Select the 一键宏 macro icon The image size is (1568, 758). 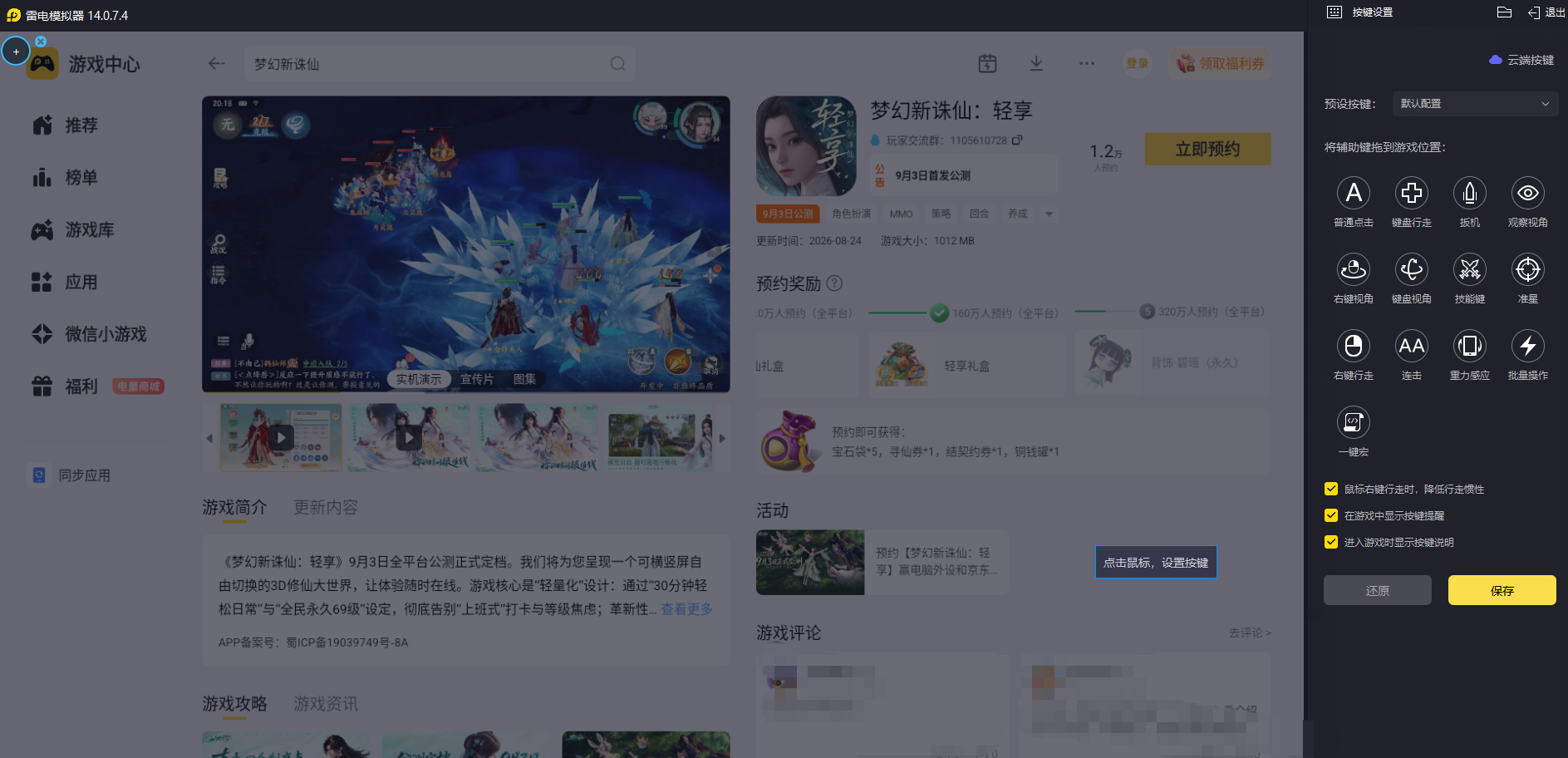click(1354, 422)
